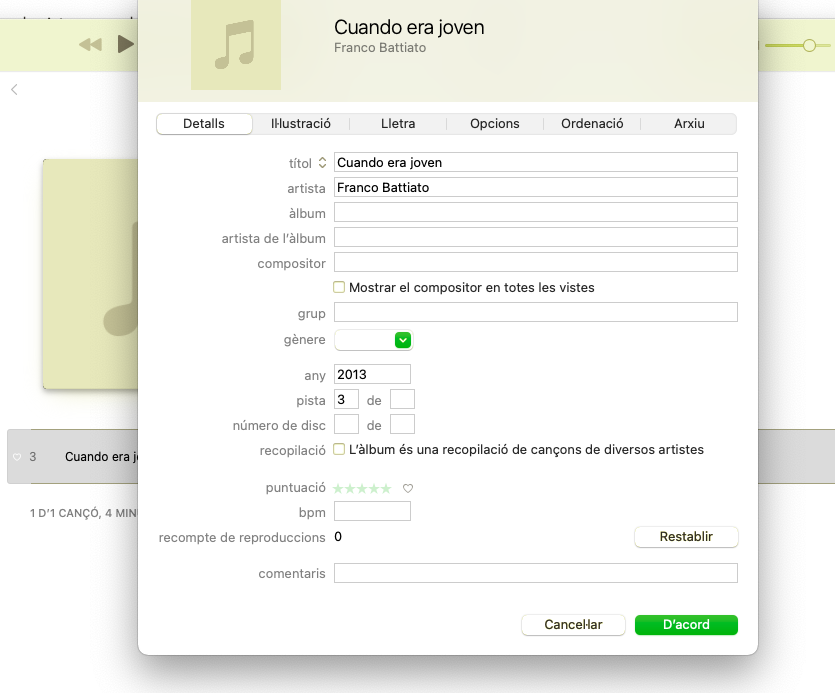Set the star rating in puntuació
The height and width of the screenshot is (693, 835).
pos(362,489)
